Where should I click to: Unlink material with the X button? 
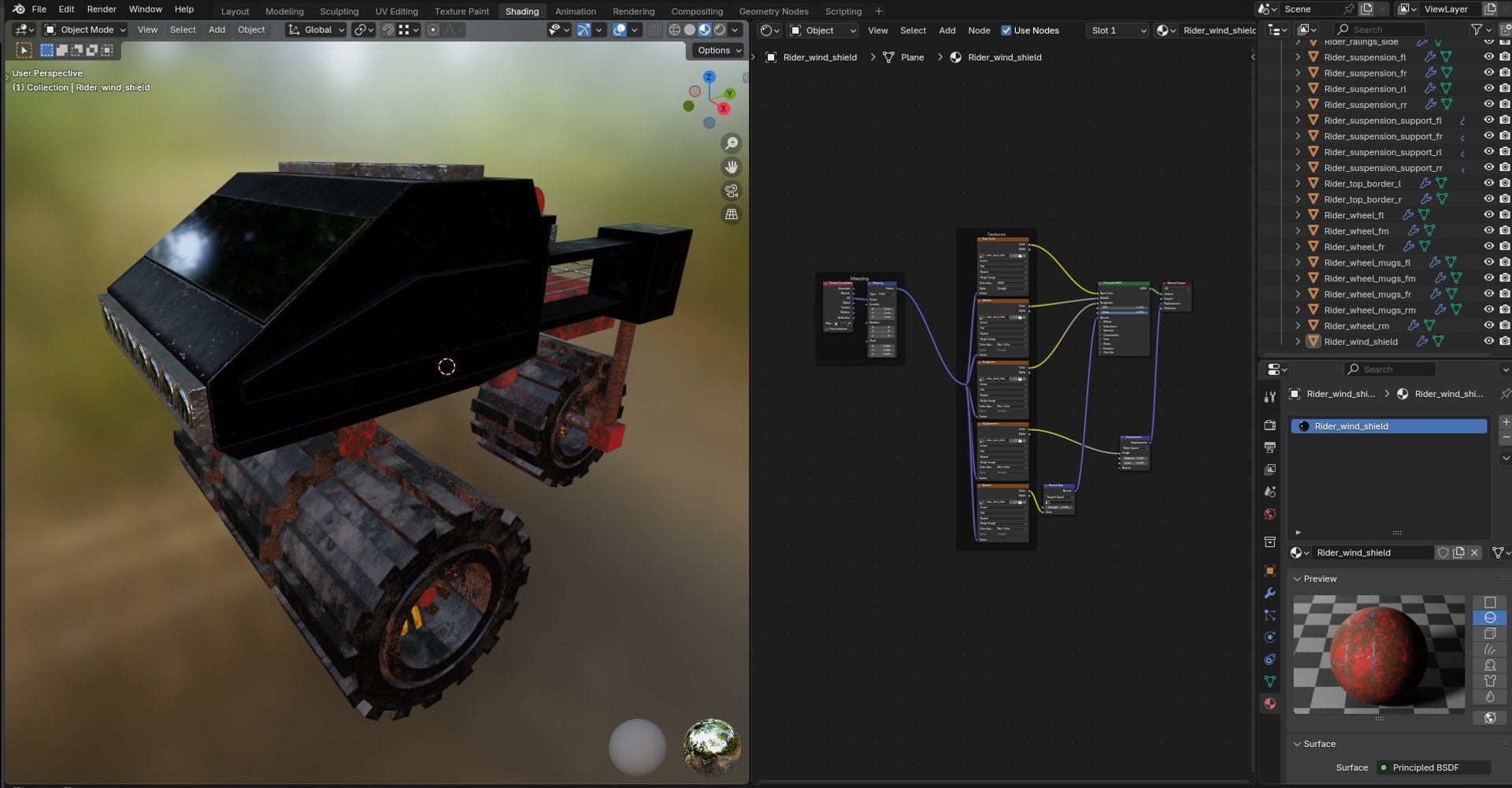tap(1474, 552)
